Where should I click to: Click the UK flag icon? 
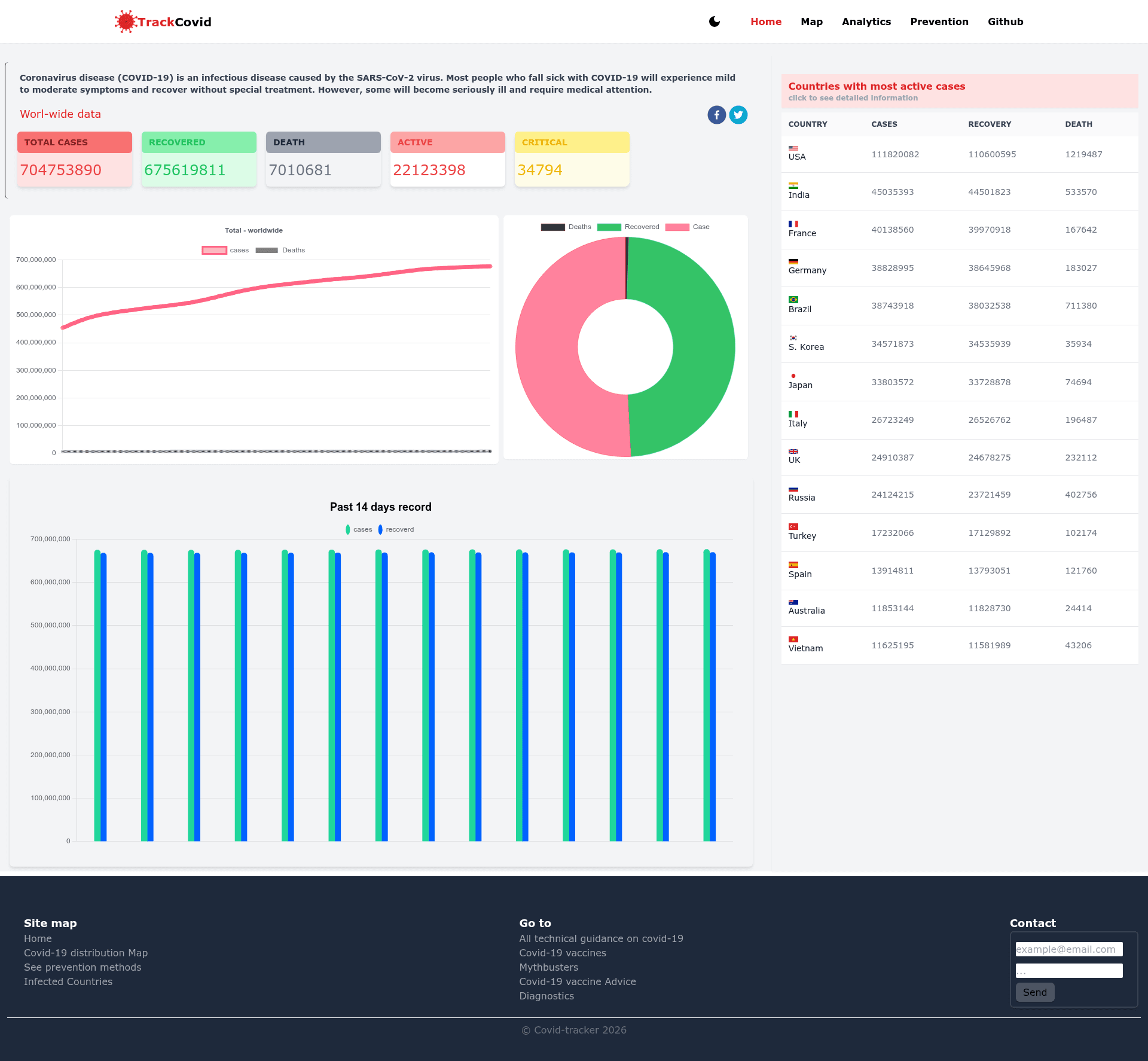pos(793,452)
